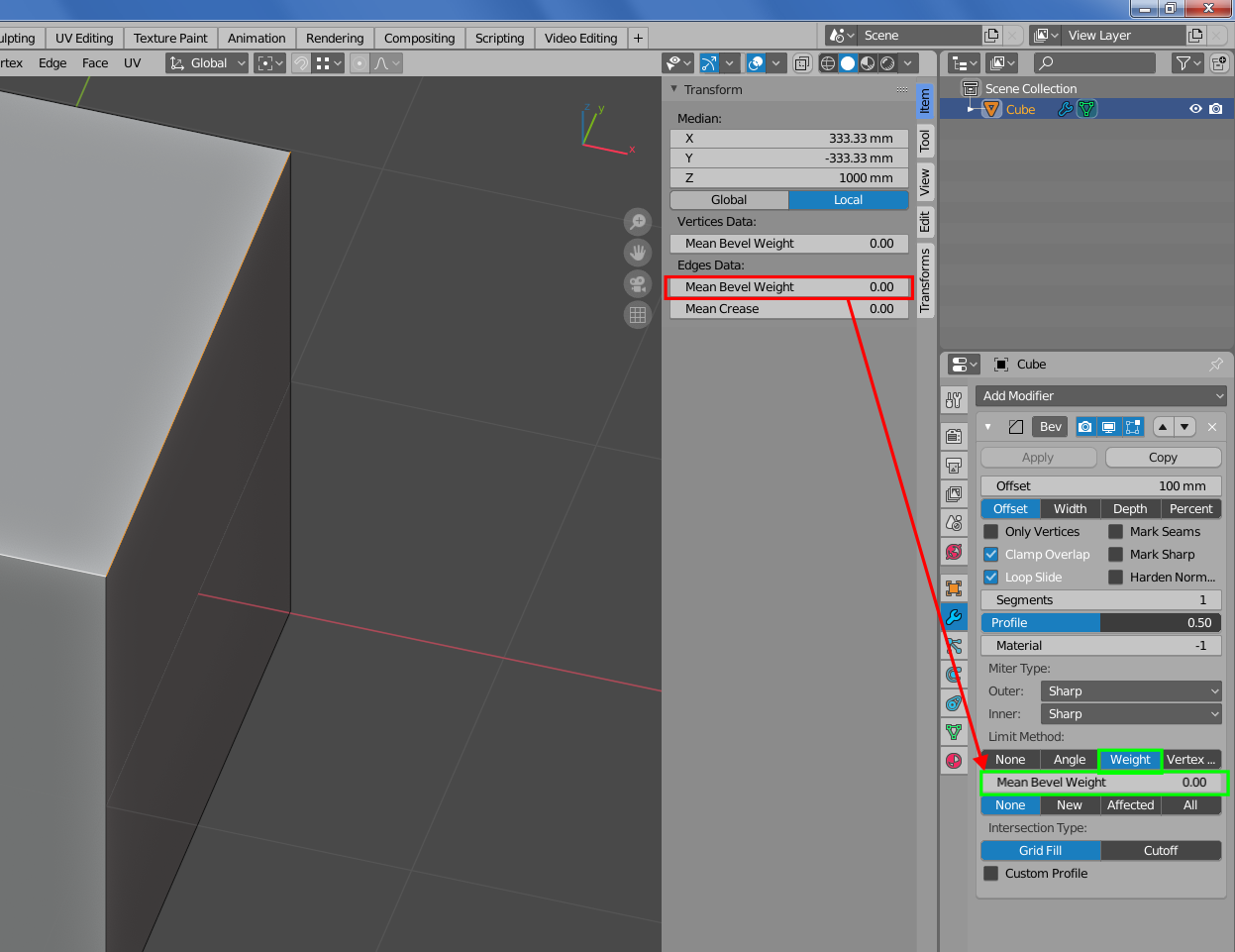Open the Face menu
Screen dimensions: 1235x952
point(95,63)
